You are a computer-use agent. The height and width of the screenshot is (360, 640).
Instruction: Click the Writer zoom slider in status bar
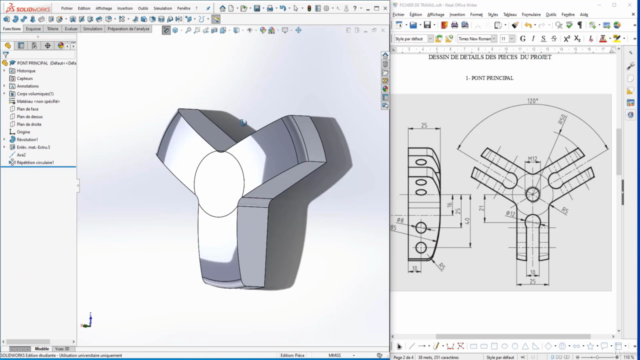pyautogui.click(x=597, y=357)
